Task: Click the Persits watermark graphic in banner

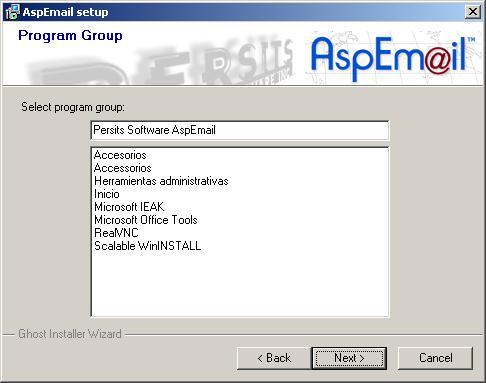Action: 160,63
